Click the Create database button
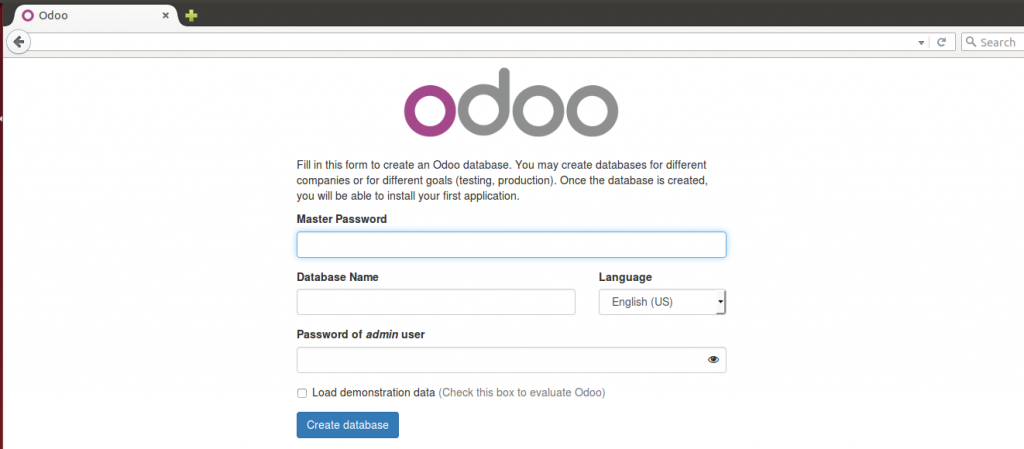 347,425
